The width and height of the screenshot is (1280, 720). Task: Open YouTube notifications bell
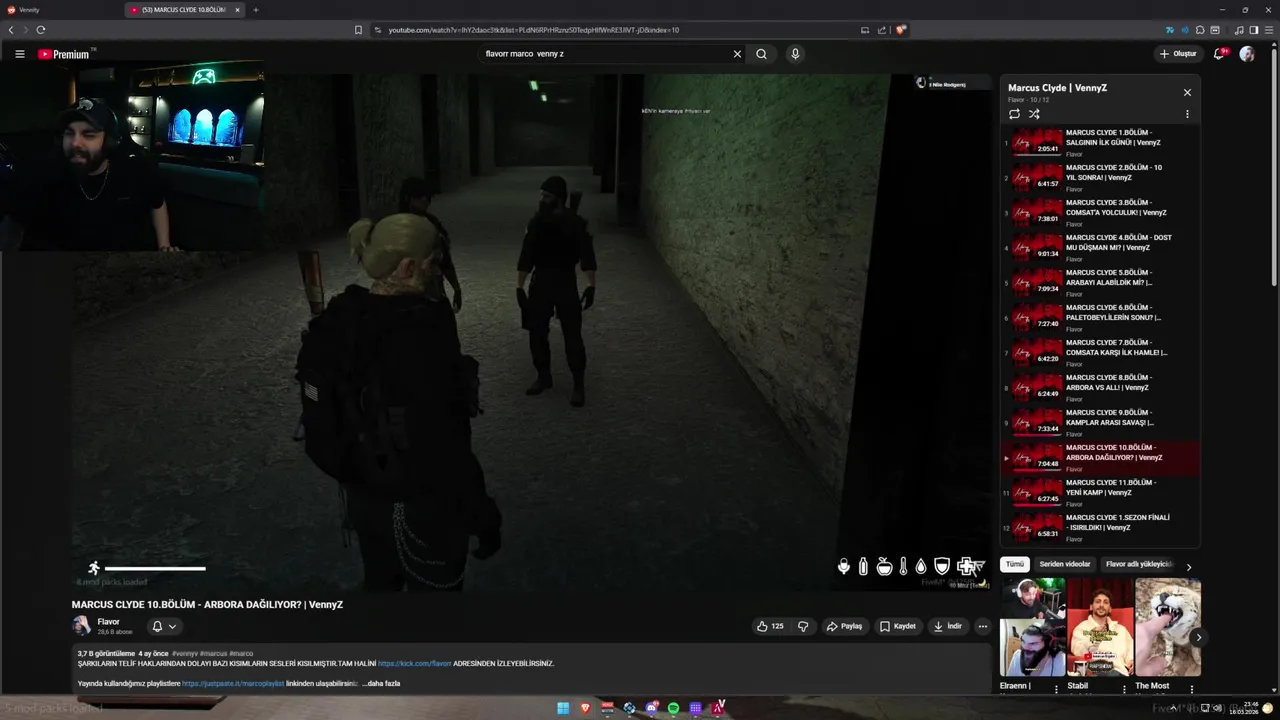(1219, 54)
